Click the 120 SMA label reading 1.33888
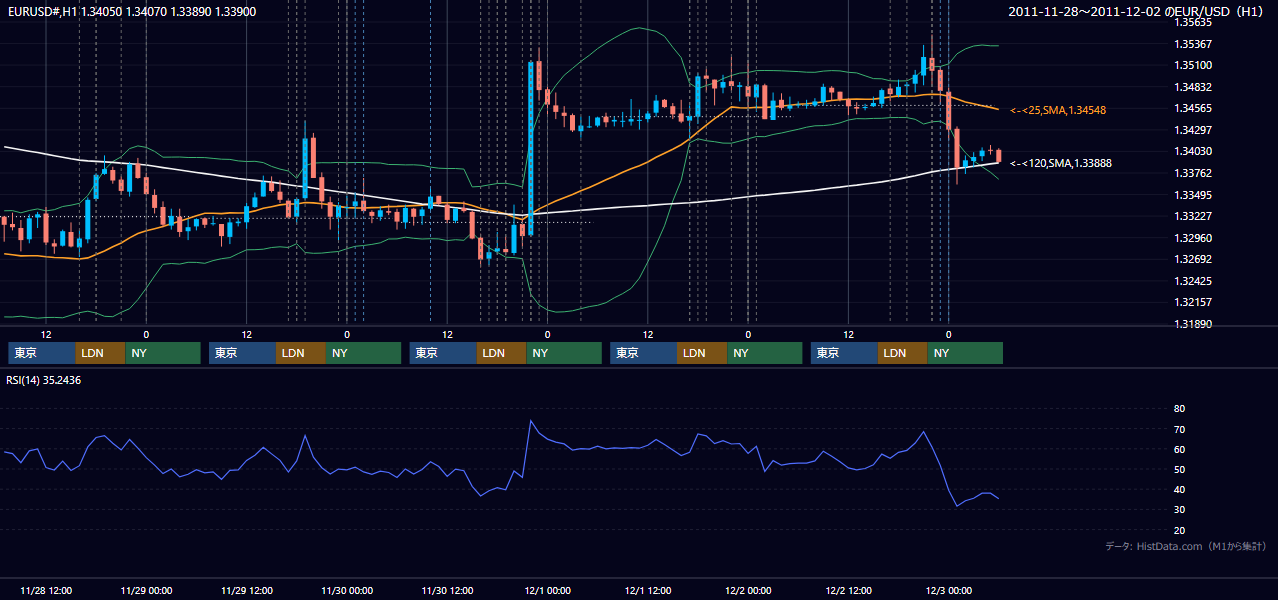Screen dimensions: 1278x600 tap(1061, 163)
